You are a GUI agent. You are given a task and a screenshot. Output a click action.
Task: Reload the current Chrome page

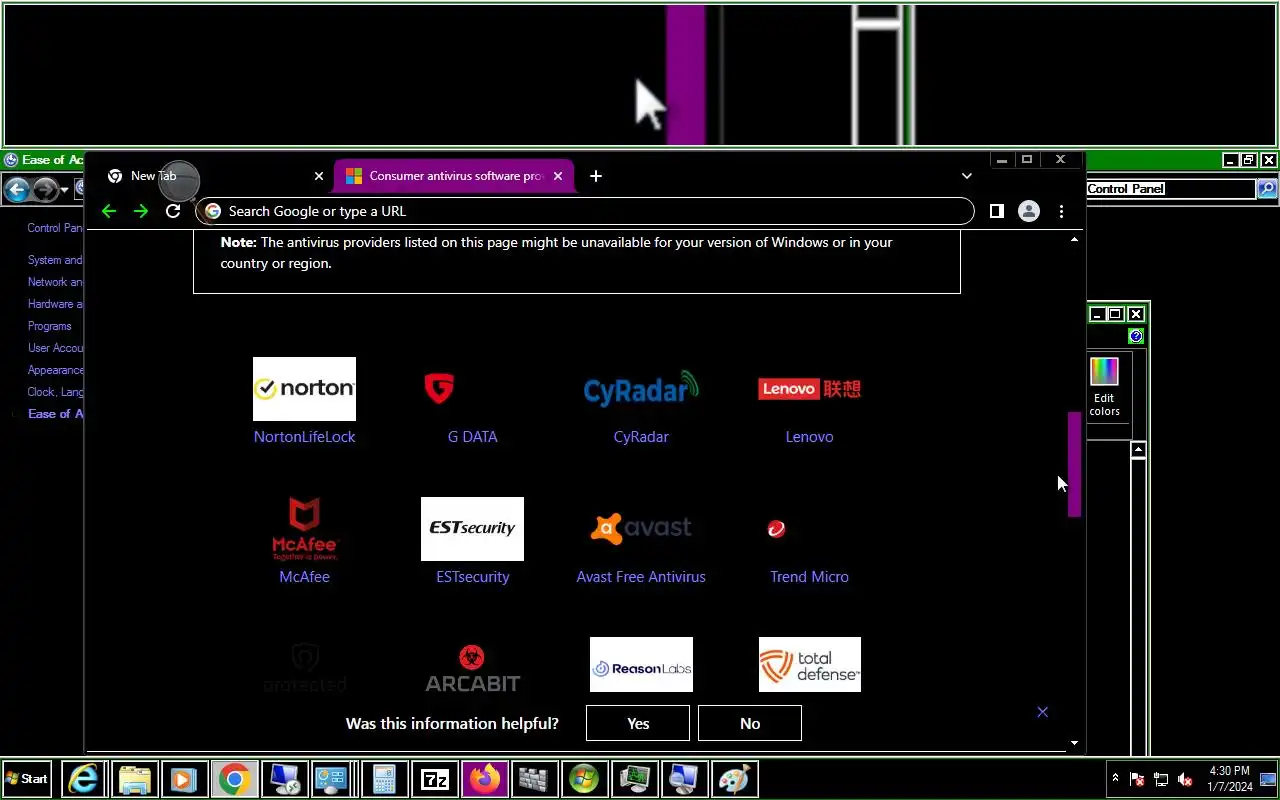[173, 211]
